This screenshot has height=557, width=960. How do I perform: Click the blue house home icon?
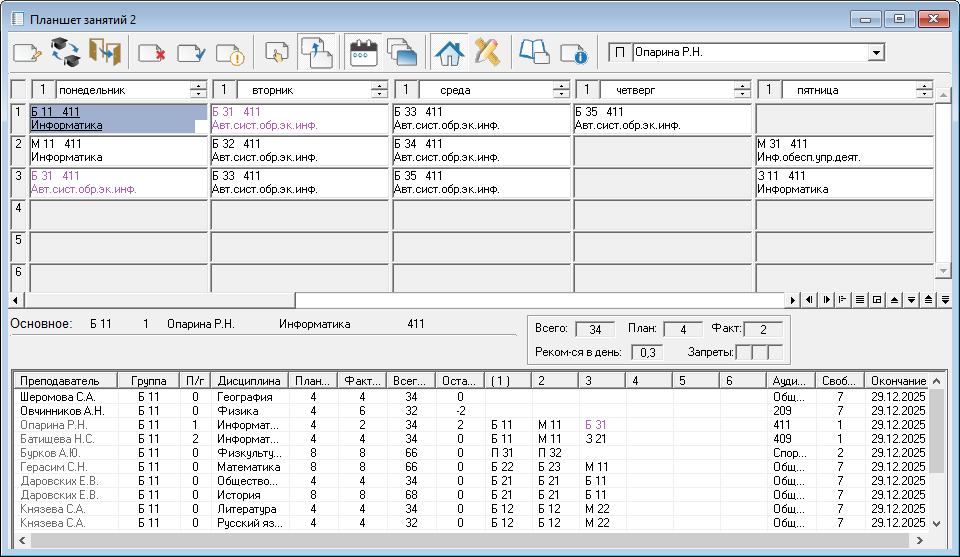coord(450,53)
